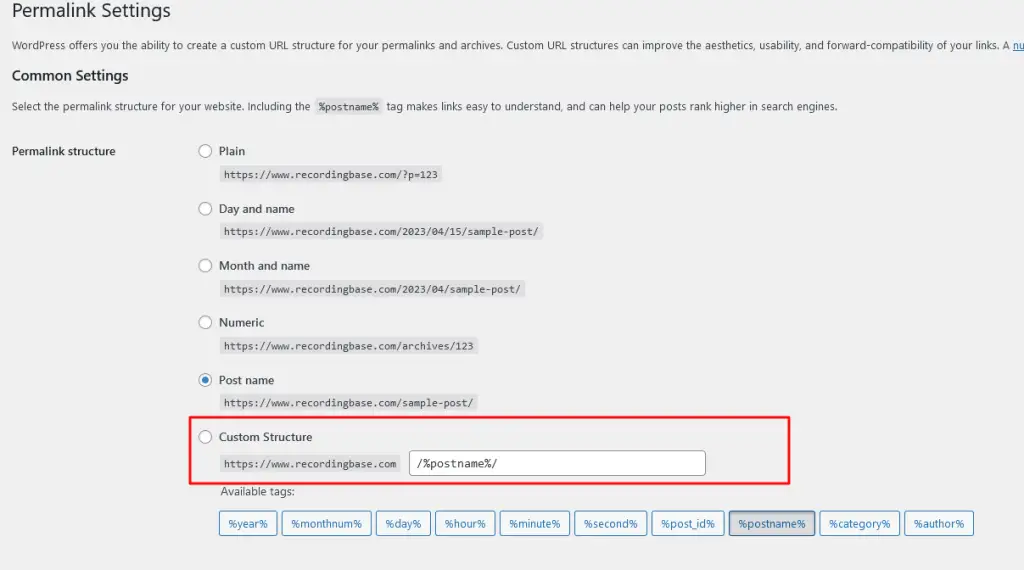Click the %day% tag button

(x=405, y=524)
